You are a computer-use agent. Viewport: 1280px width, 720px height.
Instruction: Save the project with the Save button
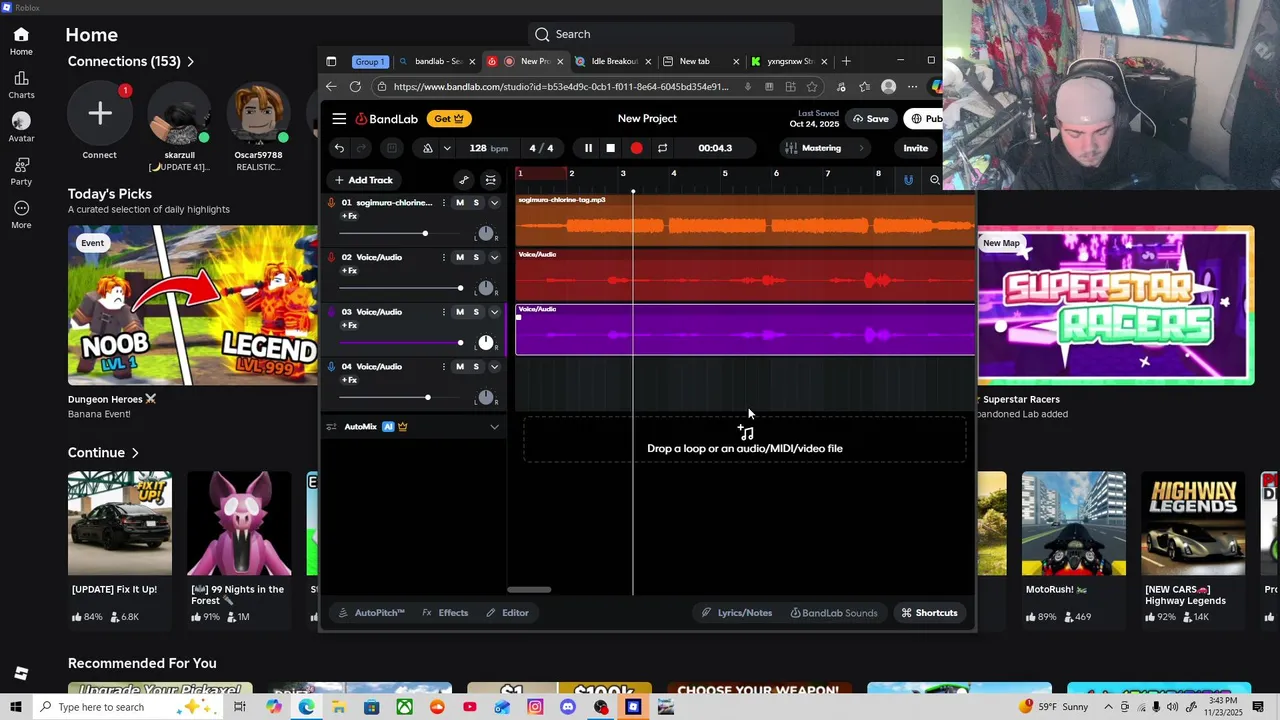coord(870,119)
